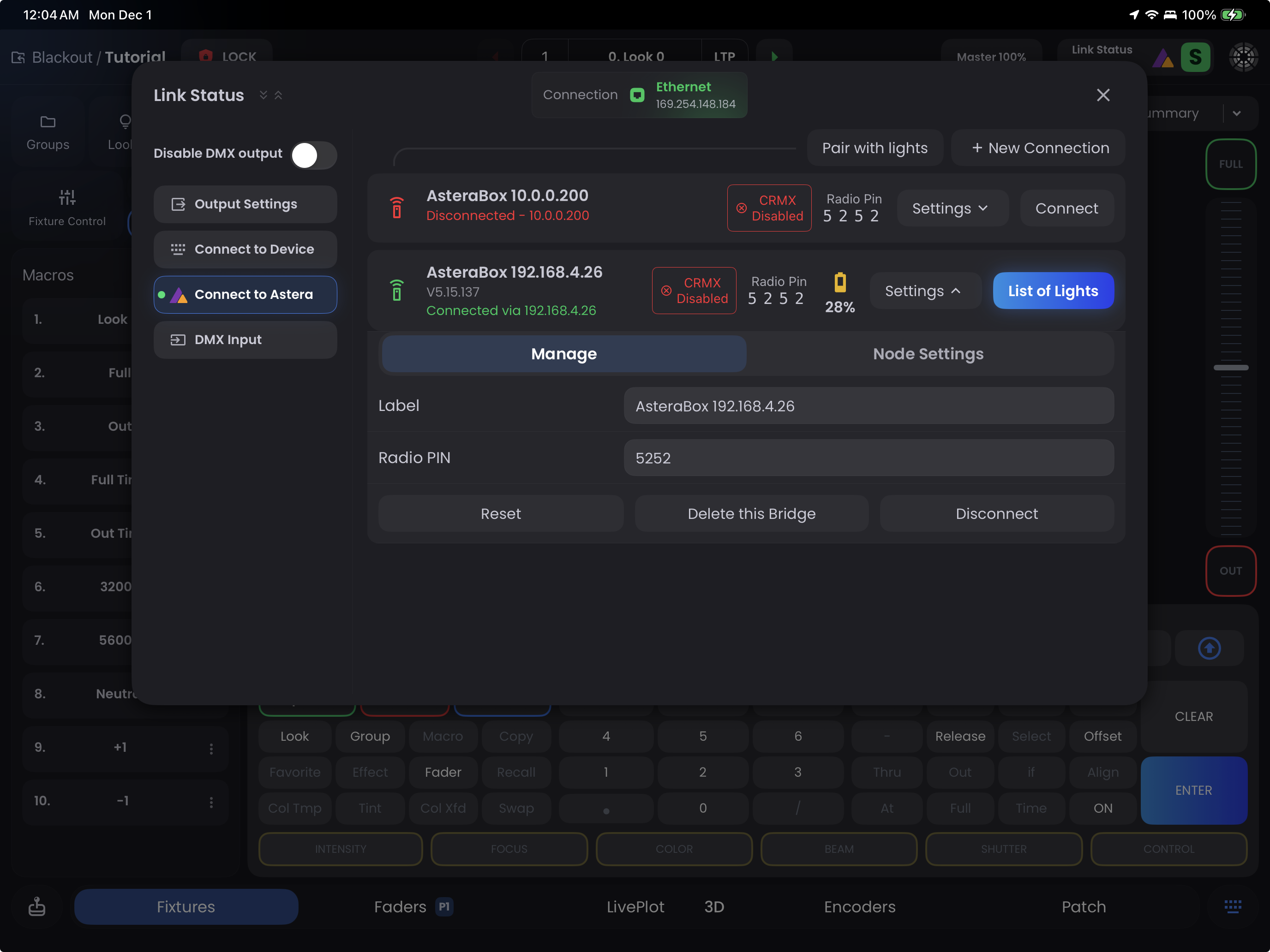The image size is (1270, 952).
Task: Open the circular settings wheel icon
Action: [x=1243, y=57]
